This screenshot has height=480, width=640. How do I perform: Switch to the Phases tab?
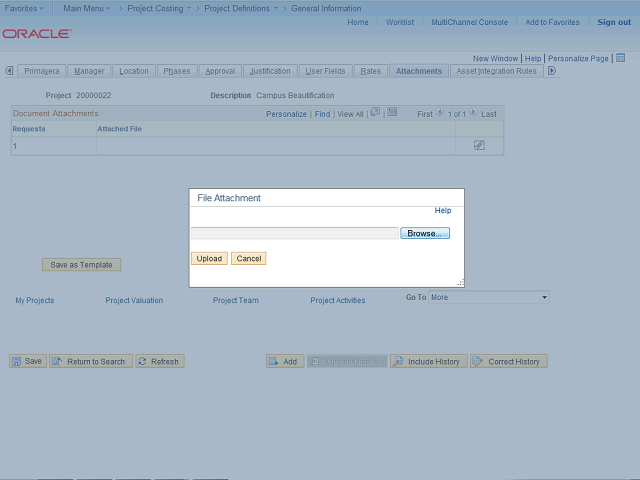[177, 71]
